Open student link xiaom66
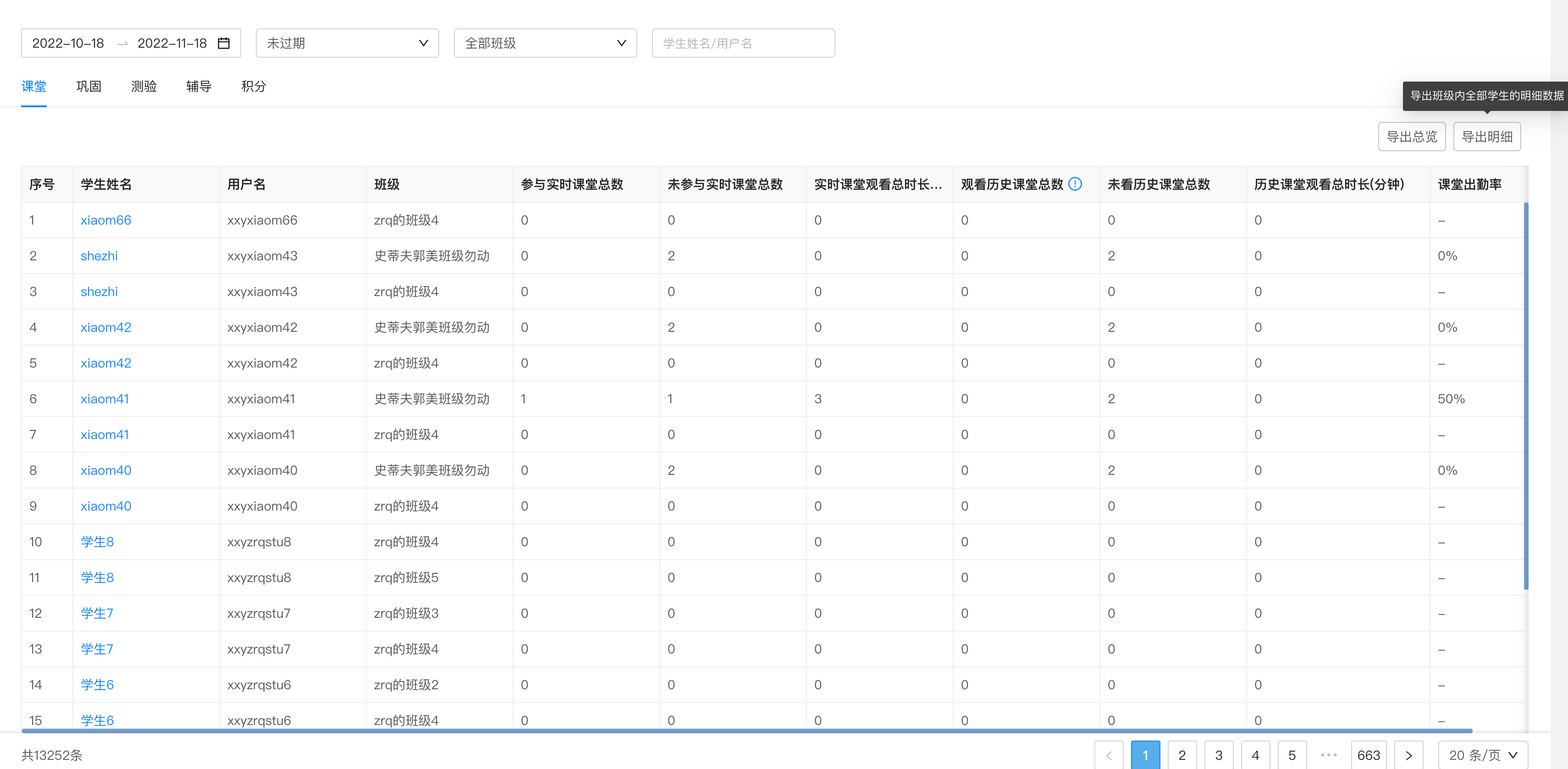The image size is (1568, 769). click(x=106, y=220)
